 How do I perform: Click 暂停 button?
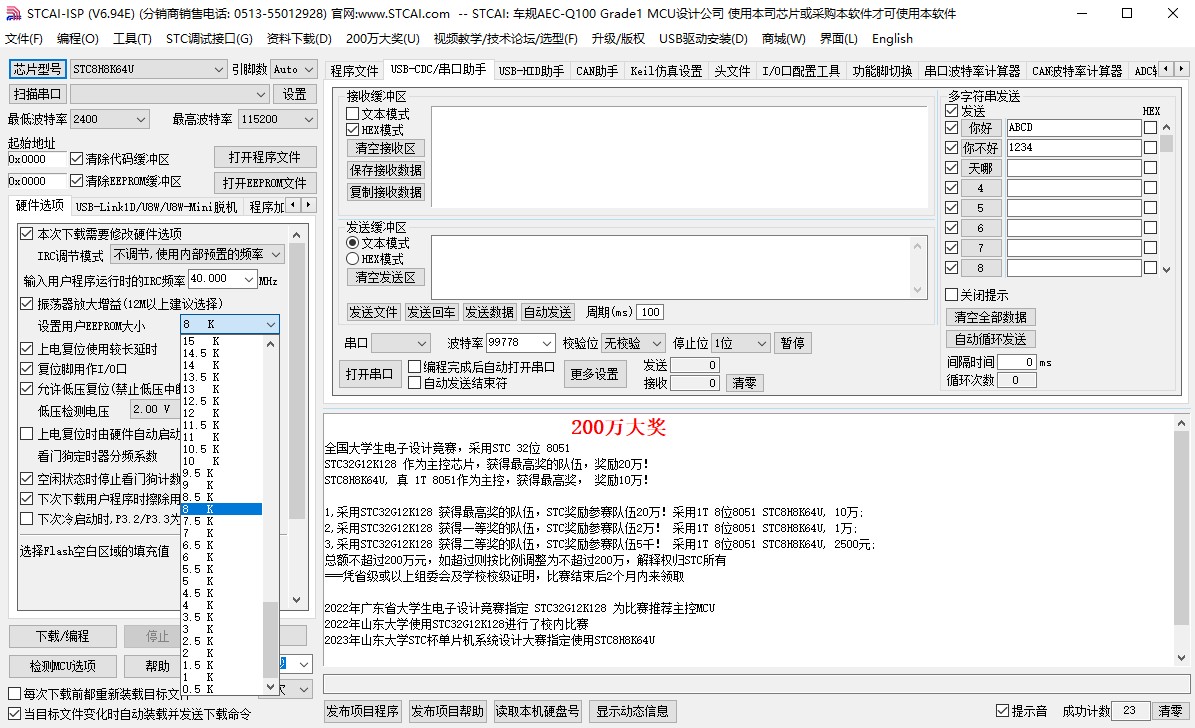(793, 343)
